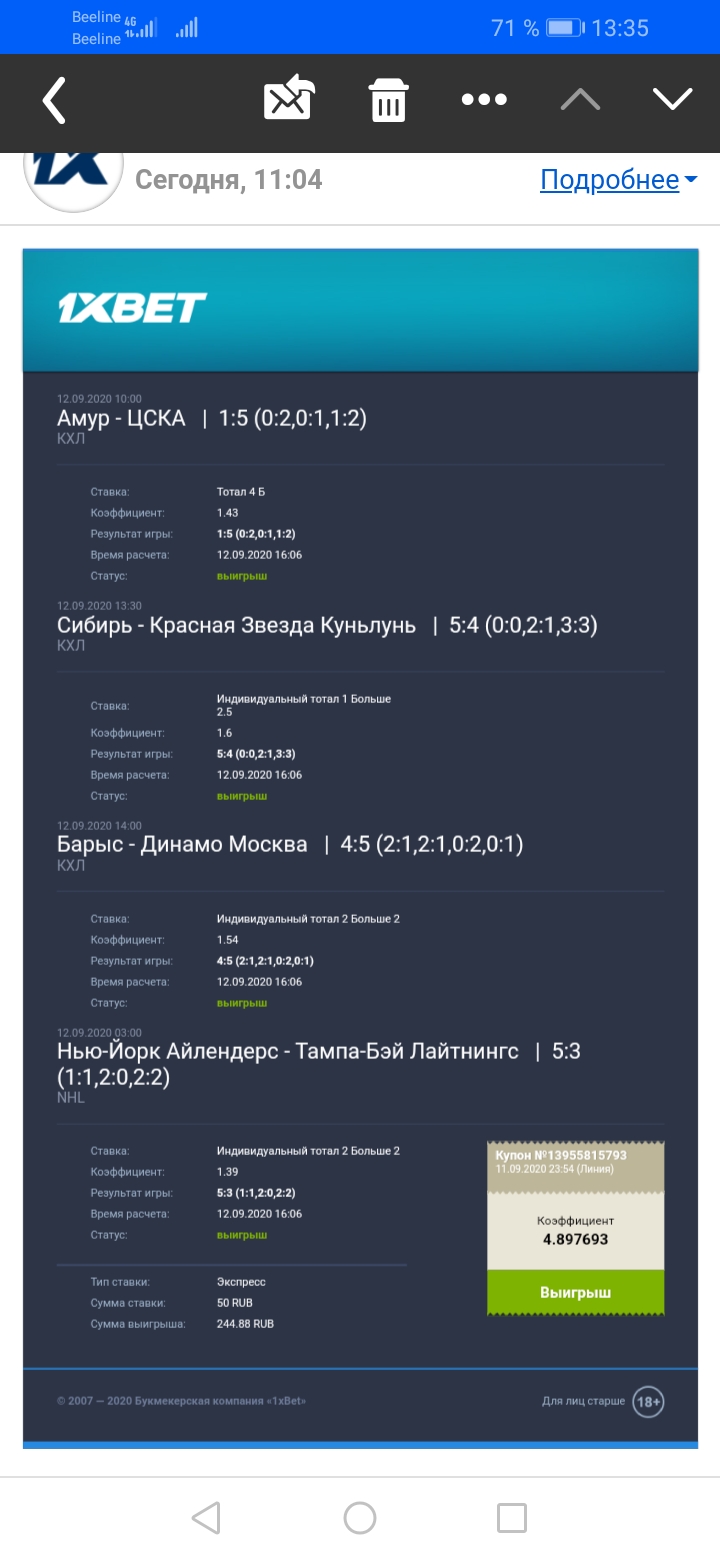Tap the Android home navigation button
The width and height of the screenshot is (720, 1560).
(360, 1518)
